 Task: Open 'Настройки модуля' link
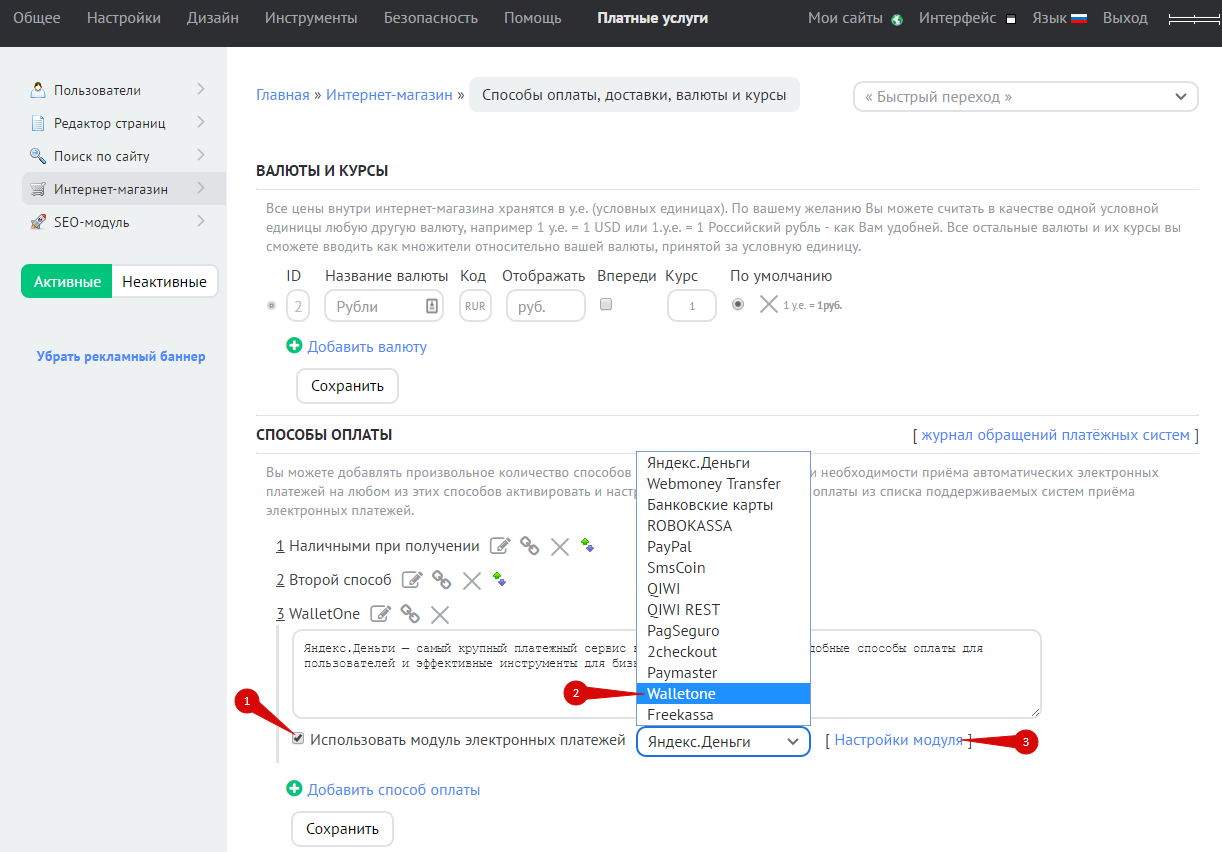coord(898,740)
